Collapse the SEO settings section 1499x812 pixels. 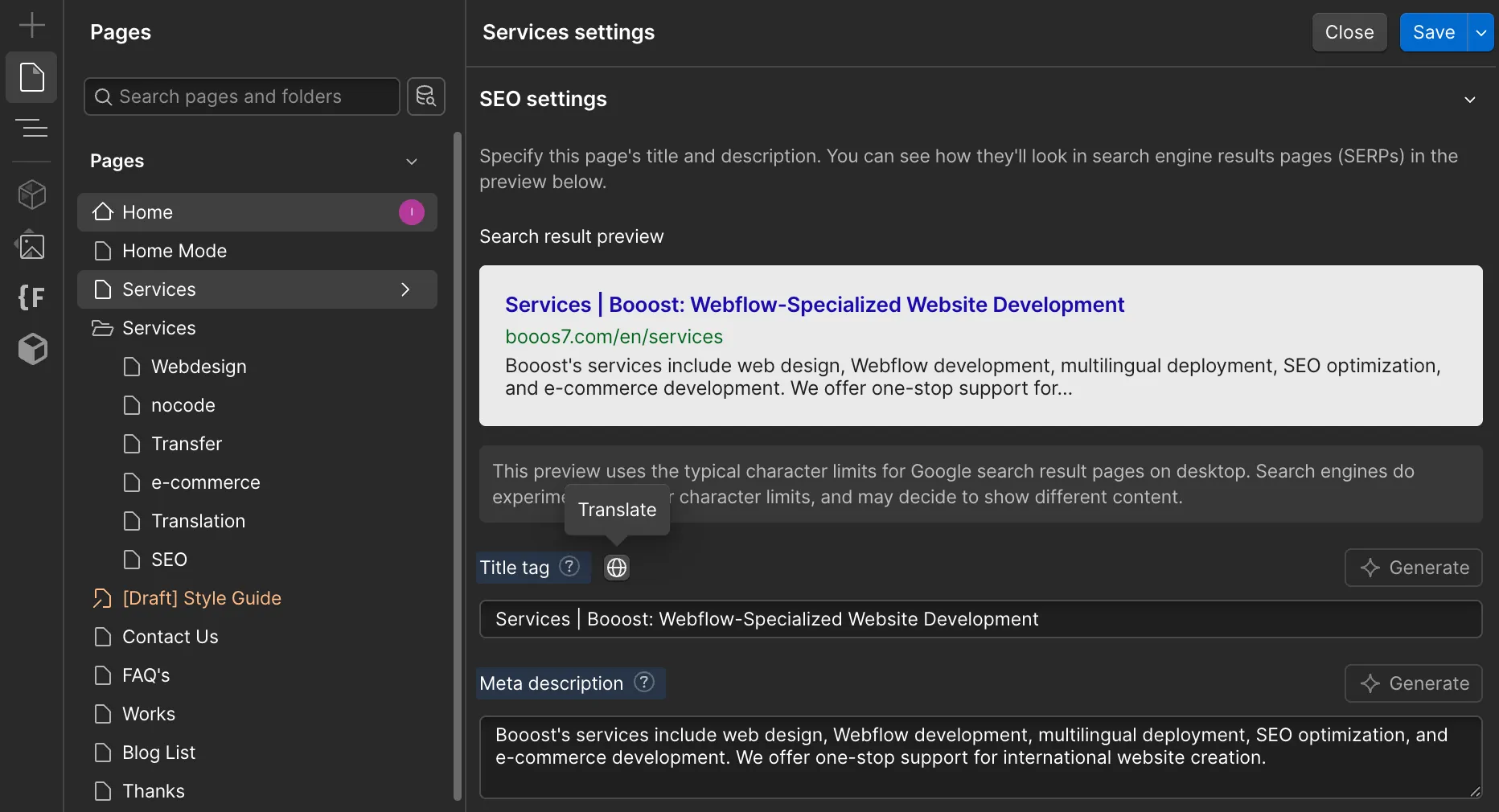click(1470, 100)
